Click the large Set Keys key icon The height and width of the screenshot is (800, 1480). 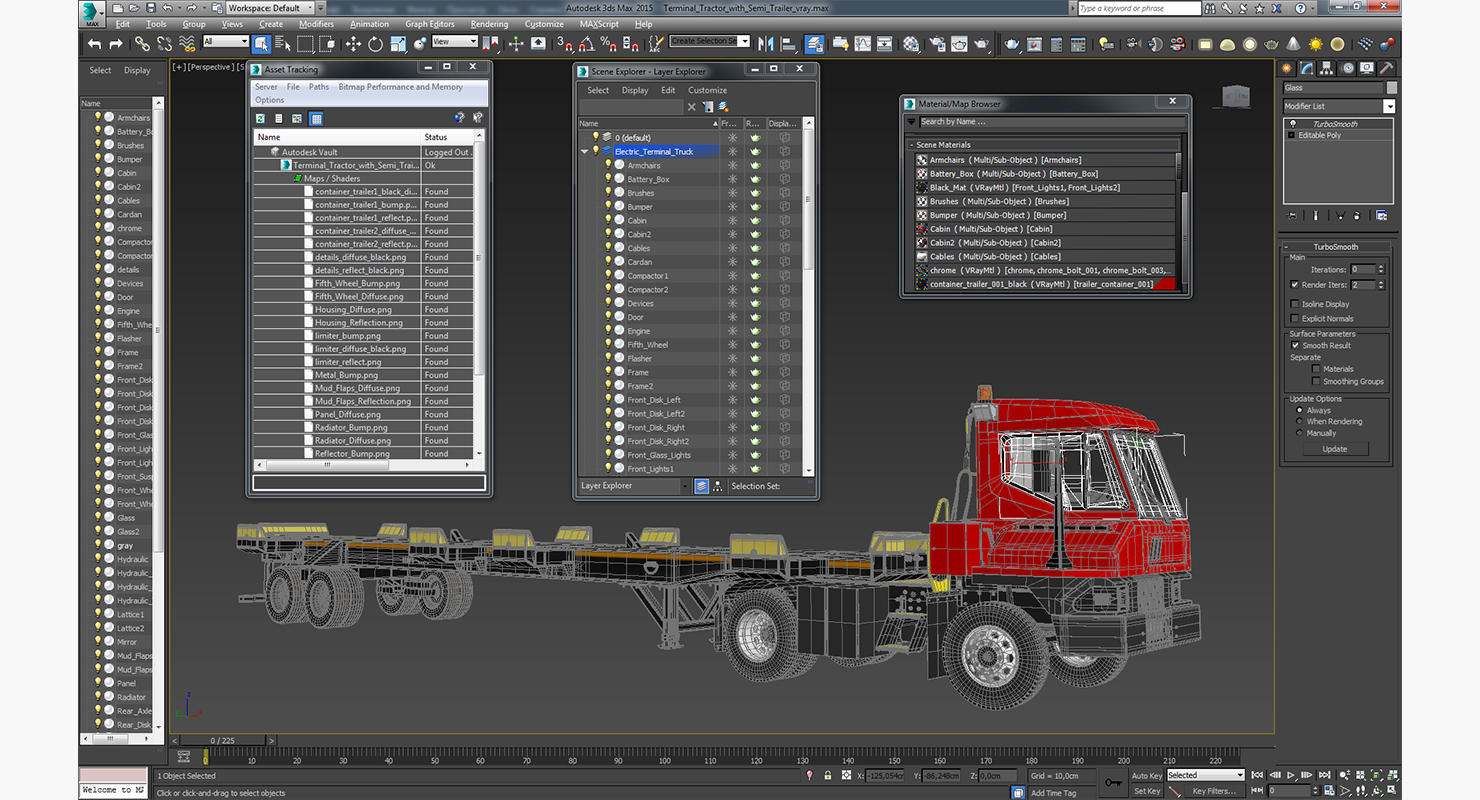coord(1113,782)
